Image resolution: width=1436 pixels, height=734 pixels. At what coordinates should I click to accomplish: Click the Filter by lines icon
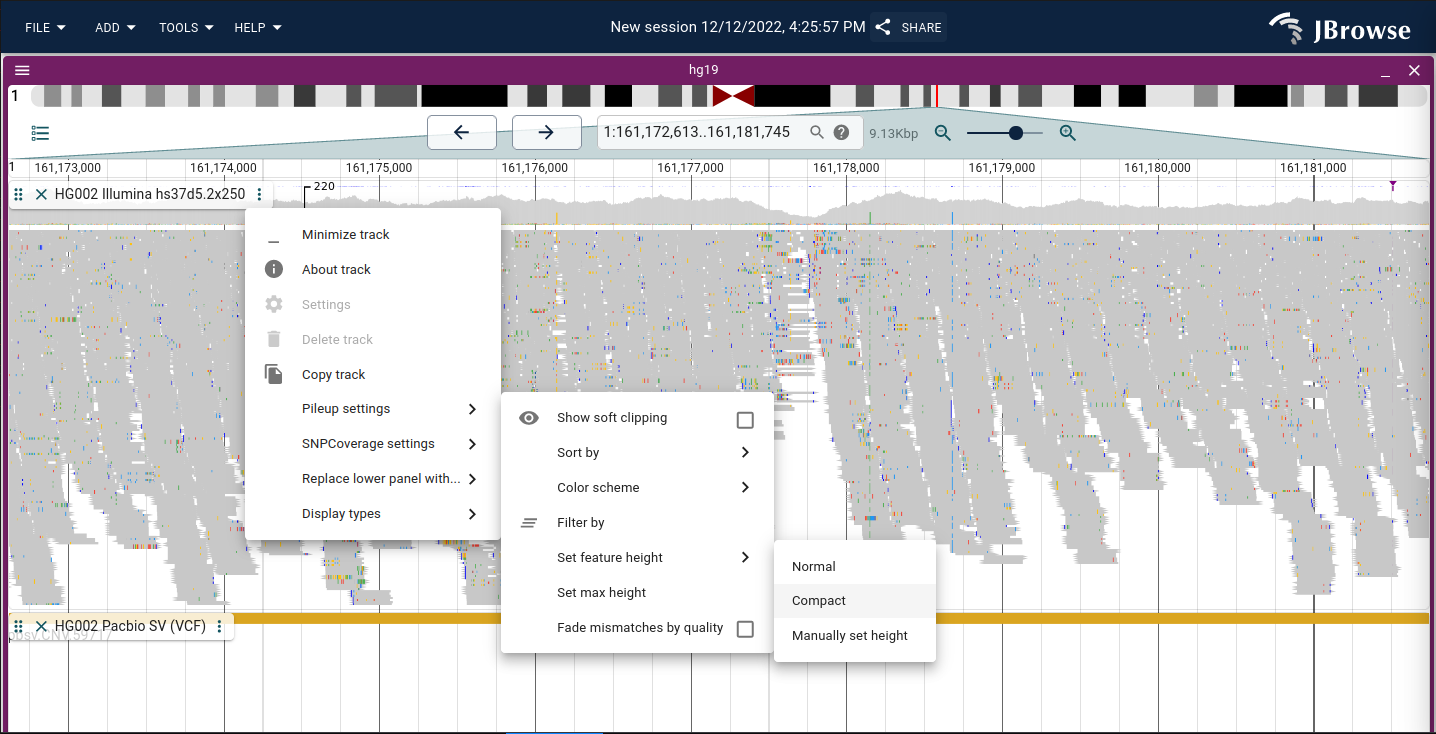tap(529, 522)
